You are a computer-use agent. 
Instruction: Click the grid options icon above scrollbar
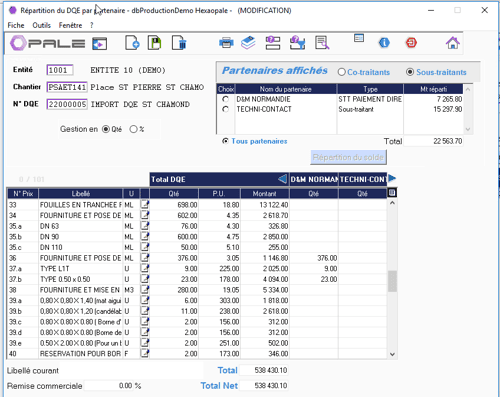click(392, 193)
